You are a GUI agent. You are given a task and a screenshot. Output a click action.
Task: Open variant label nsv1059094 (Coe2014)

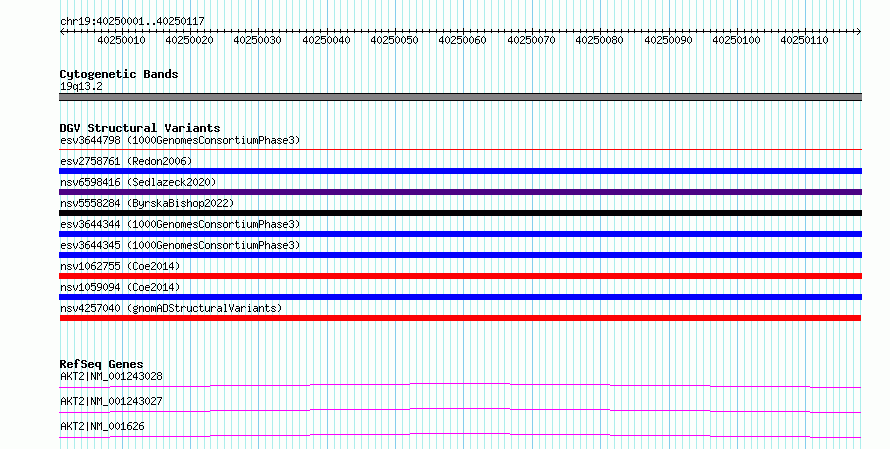tap(120, 287)
